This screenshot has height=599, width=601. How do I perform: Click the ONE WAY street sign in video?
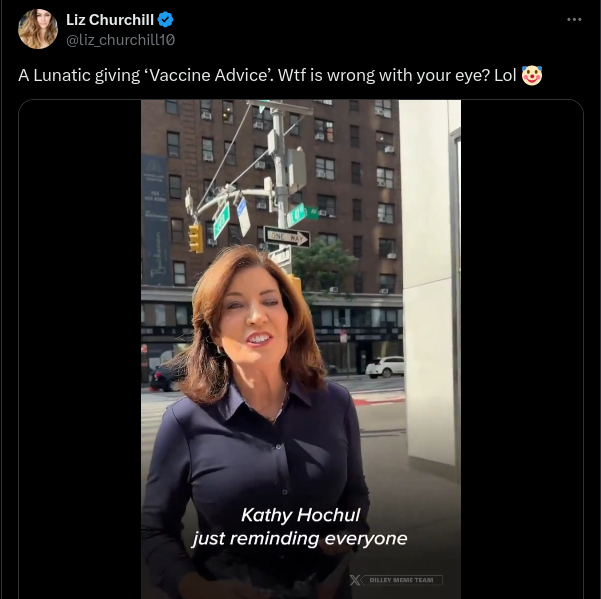tap(287, 238)
